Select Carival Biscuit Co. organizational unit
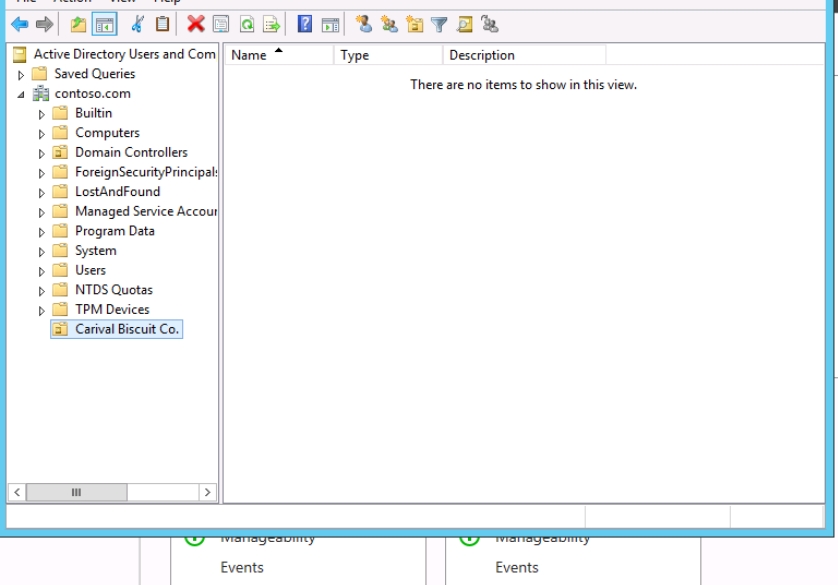 pyautogui.click(x=127, y=329)
